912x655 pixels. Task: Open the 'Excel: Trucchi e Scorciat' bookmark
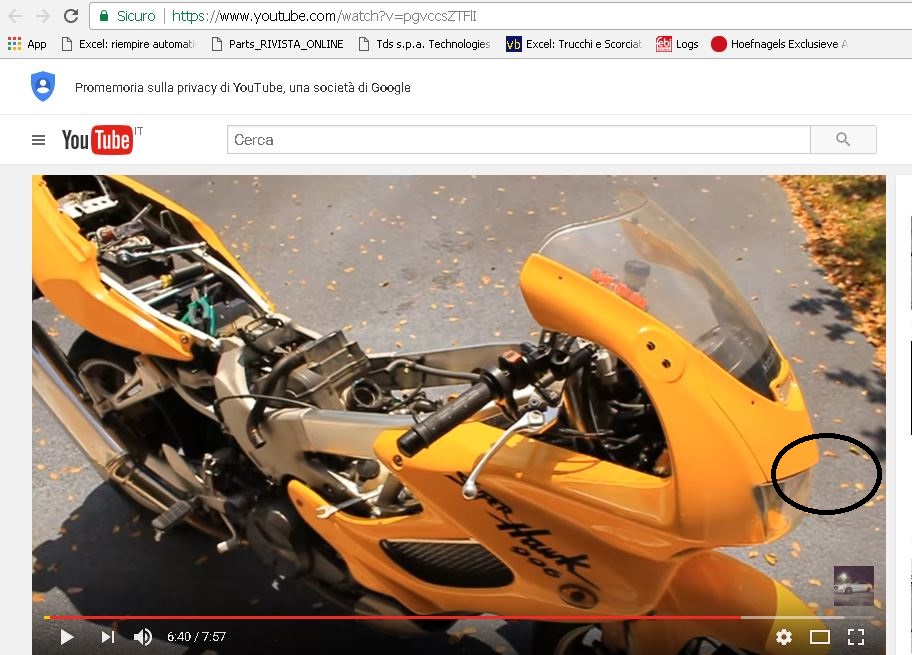[x=574, y=44]
